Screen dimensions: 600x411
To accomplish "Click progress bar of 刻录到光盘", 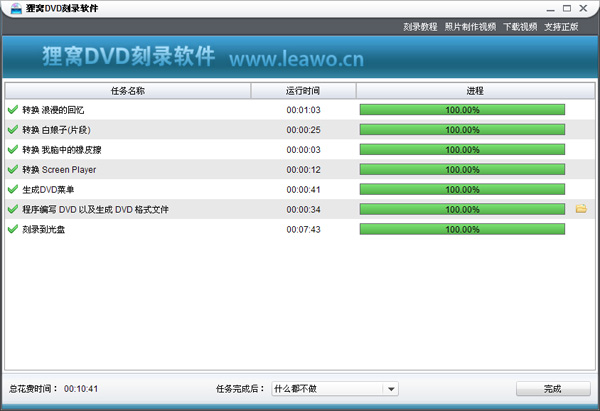I will [462, 229].
